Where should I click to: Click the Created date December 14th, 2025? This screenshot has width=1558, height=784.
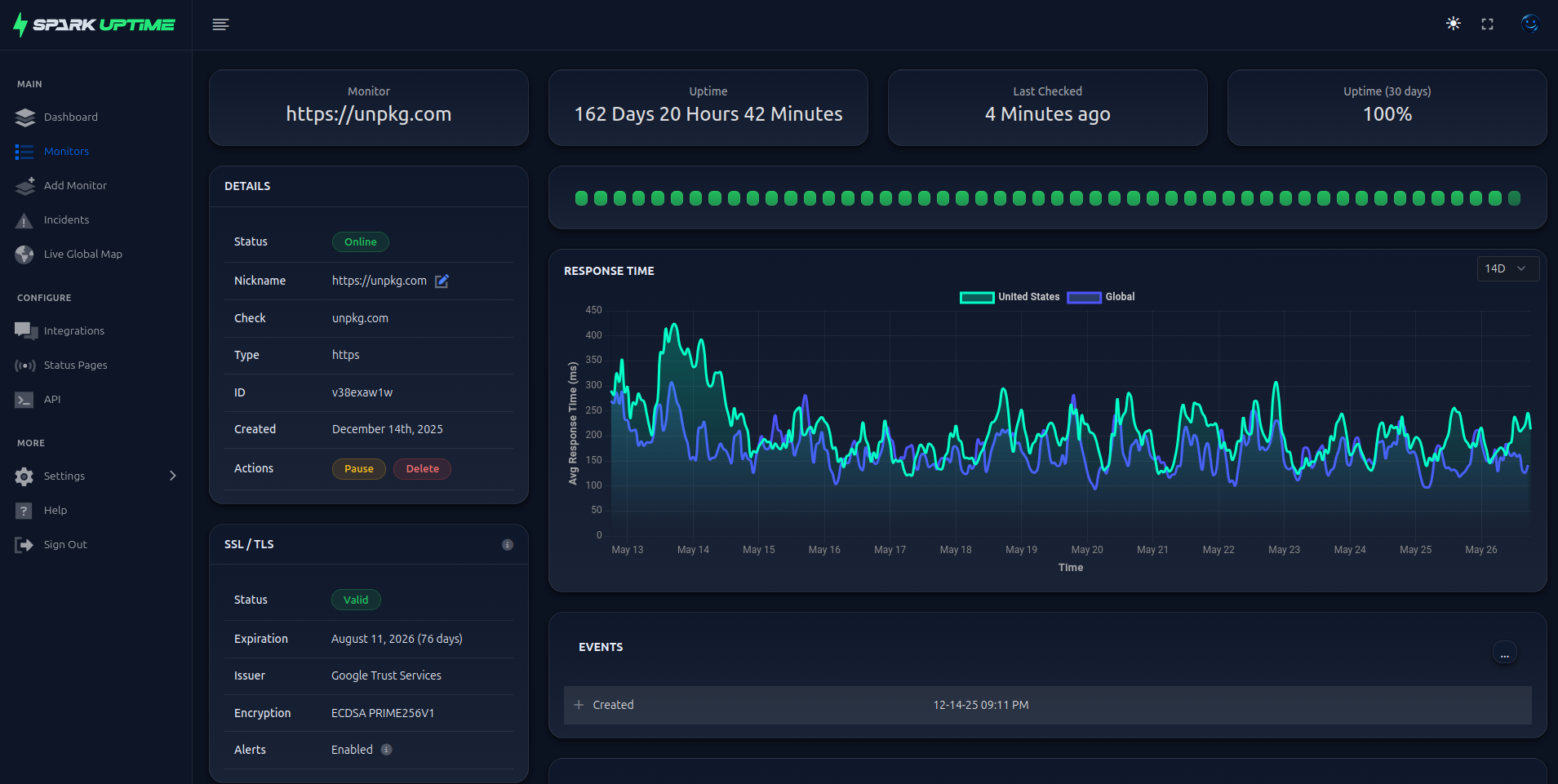pyautogui.click(x=388, y=429)
